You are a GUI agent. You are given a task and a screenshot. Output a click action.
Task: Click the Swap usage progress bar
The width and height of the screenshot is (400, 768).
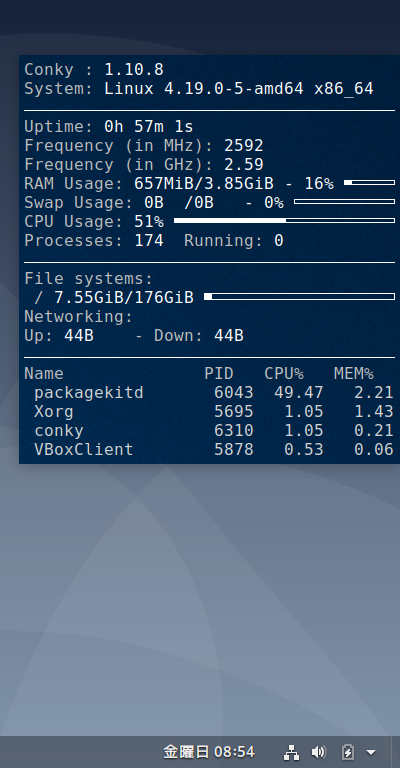click(x=344, y=202)
